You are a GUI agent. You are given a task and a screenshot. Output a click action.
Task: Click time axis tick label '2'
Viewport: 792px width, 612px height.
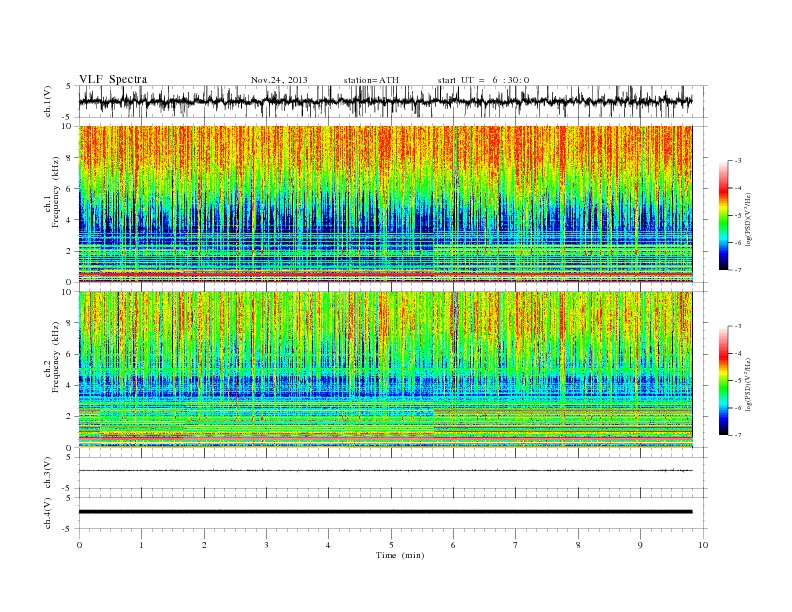204,545
